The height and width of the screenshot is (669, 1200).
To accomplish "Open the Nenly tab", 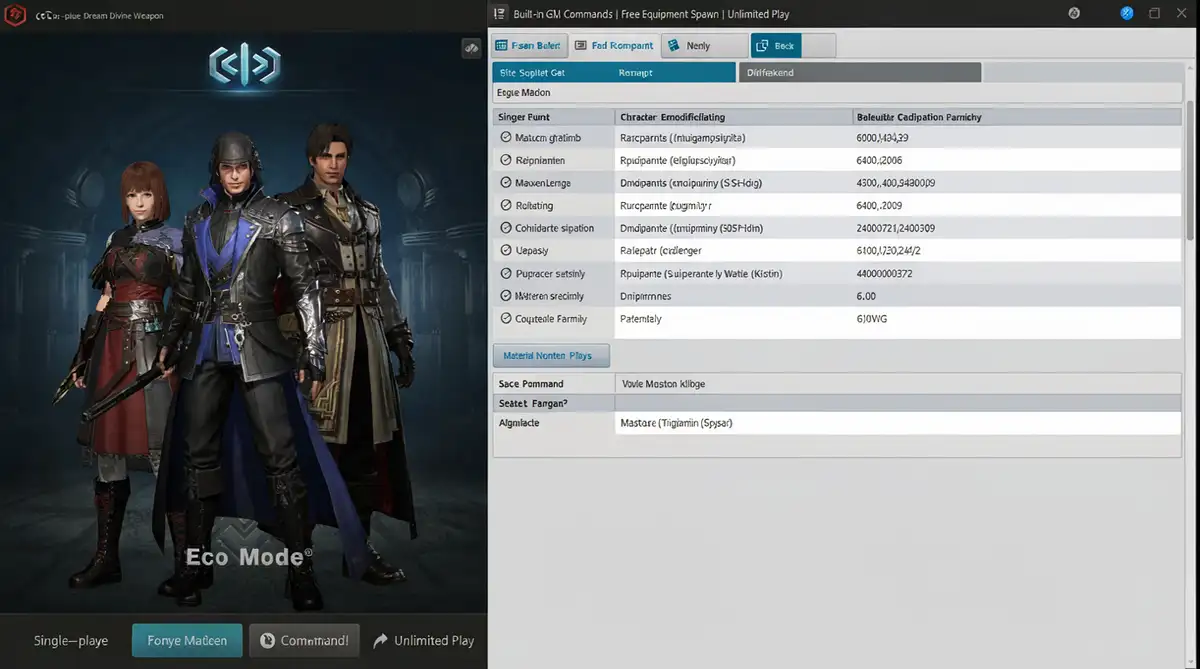I will (x=704, y=46).
